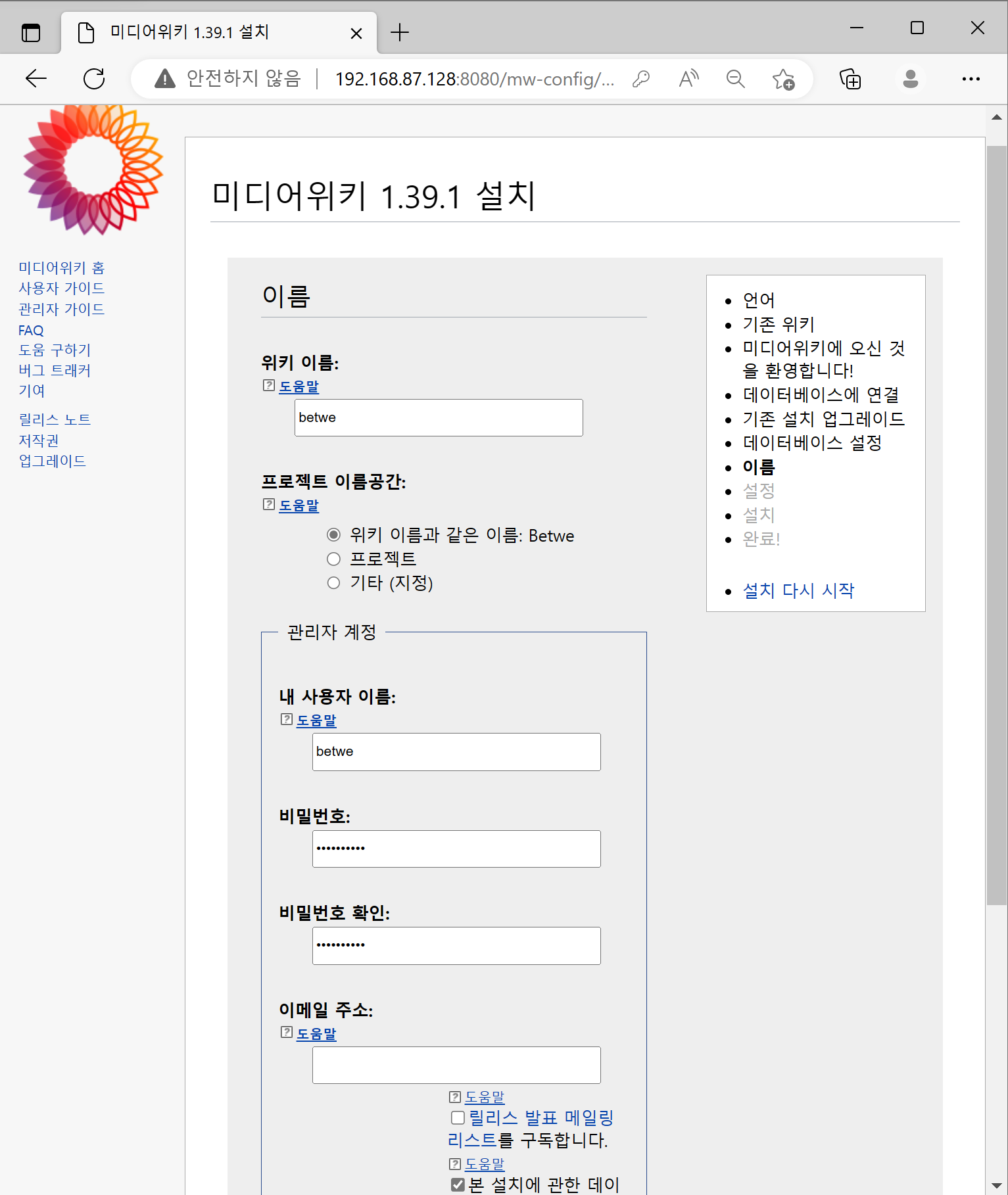Click the 설치 다시 시작 link
The image size is (1008, 1195).
pos(798,590)
